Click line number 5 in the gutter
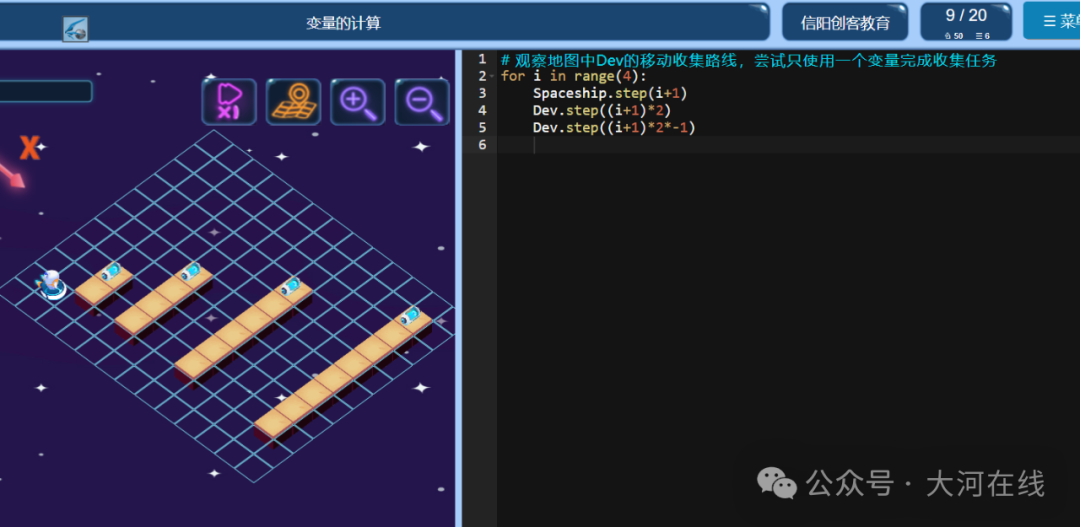This screenshot has width=1080, height=527. click(481, 127)
